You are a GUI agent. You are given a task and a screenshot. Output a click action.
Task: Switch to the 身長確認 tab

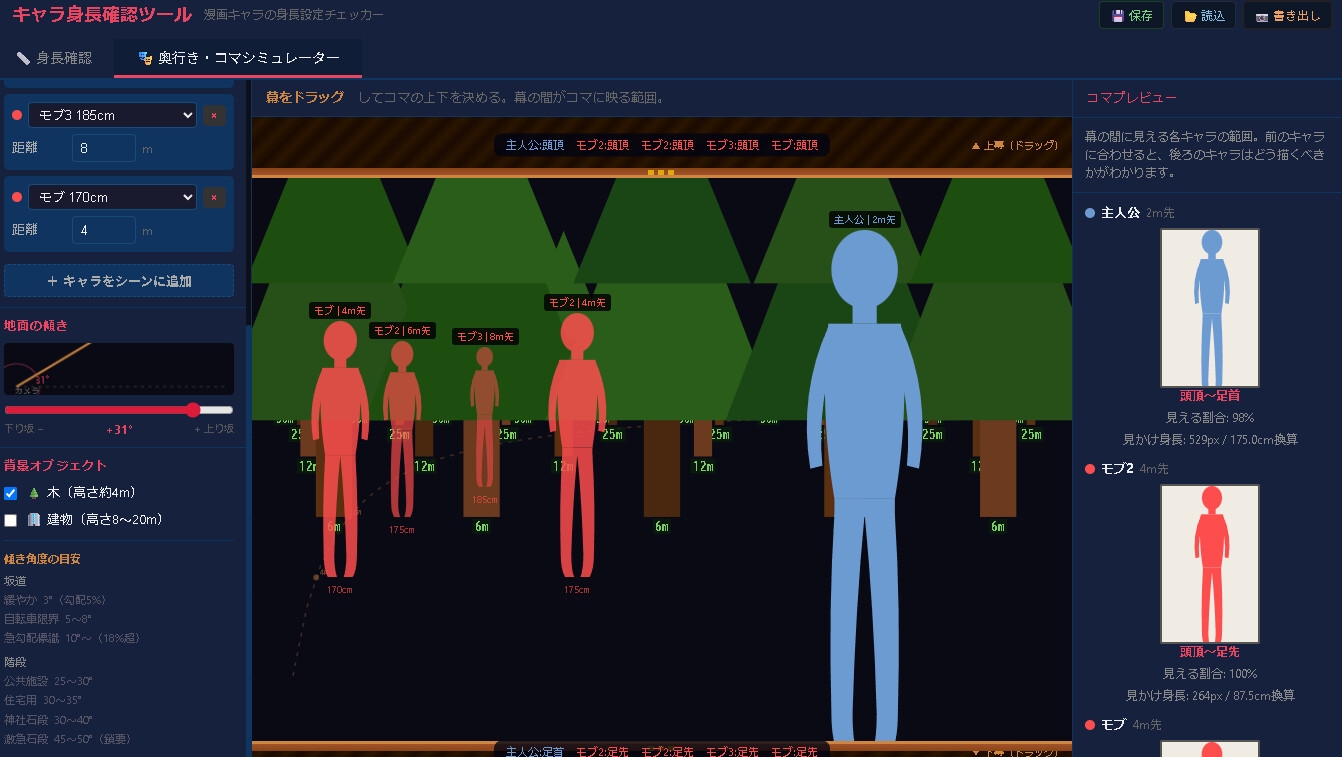pyautogui.click(x=54, y=58)
